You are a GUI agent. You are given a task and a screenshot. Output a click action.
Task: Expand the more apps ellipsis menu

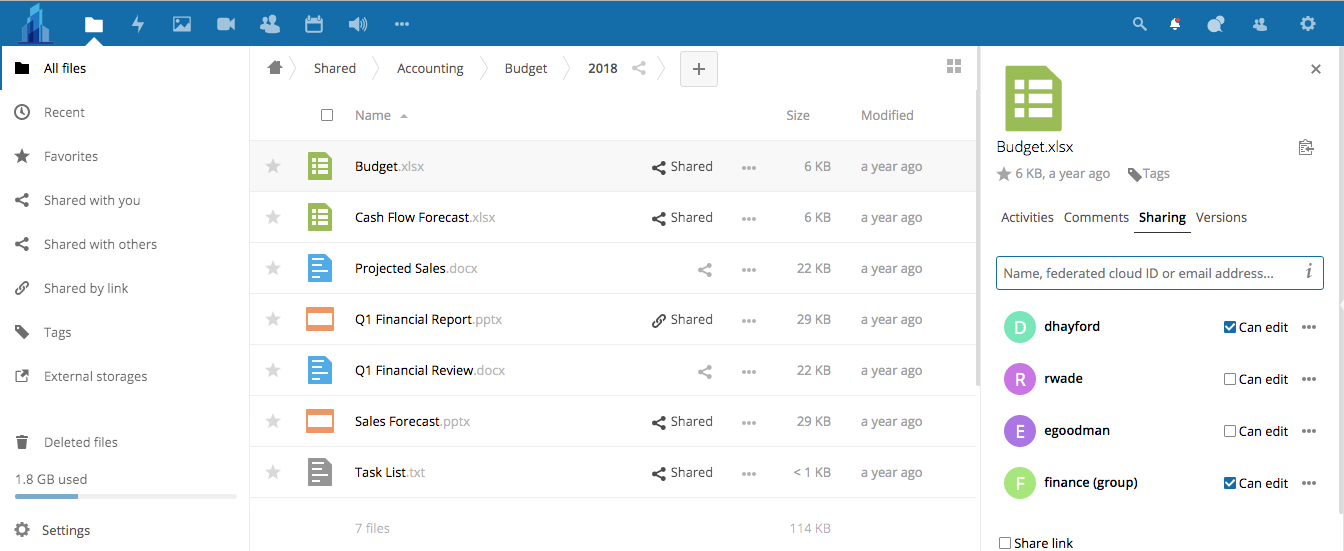[x=402, y=24]
